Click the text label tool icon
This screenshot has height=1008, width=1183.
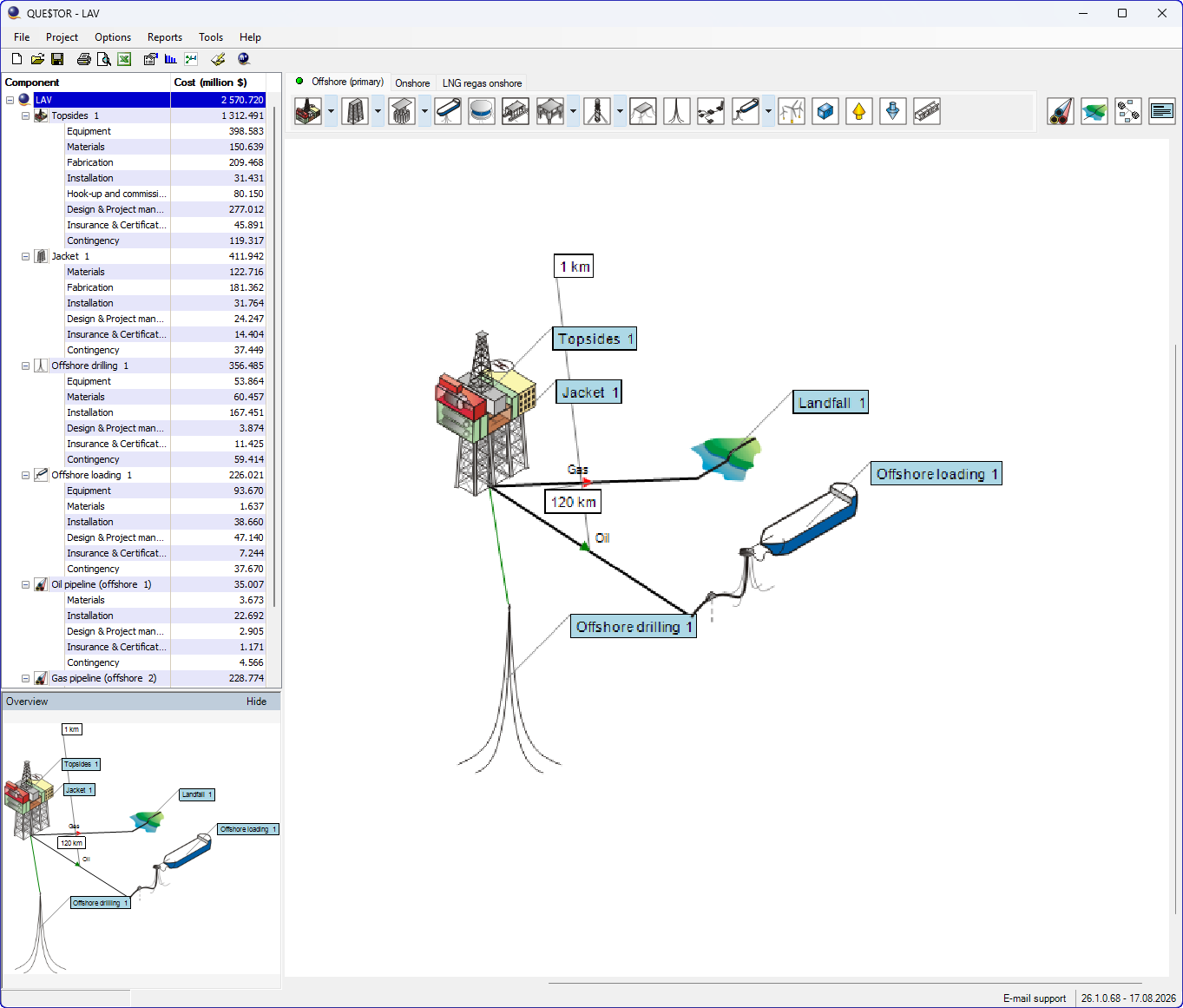(x=1162, y=111)
